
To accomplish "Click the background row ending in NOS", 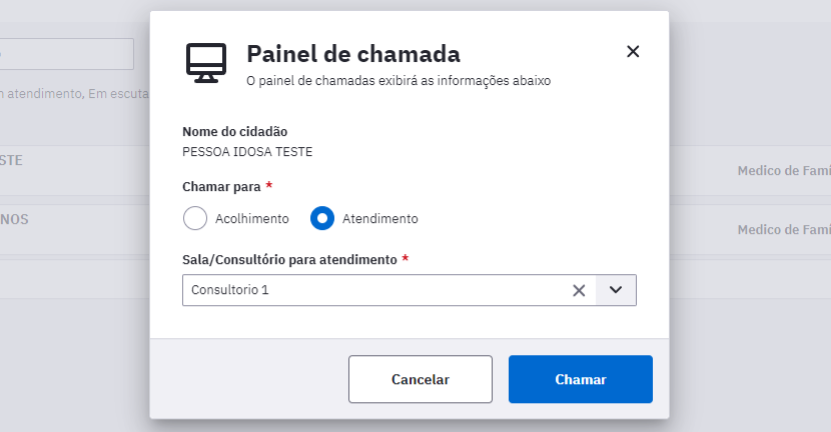I will click(x=75, y=229).
